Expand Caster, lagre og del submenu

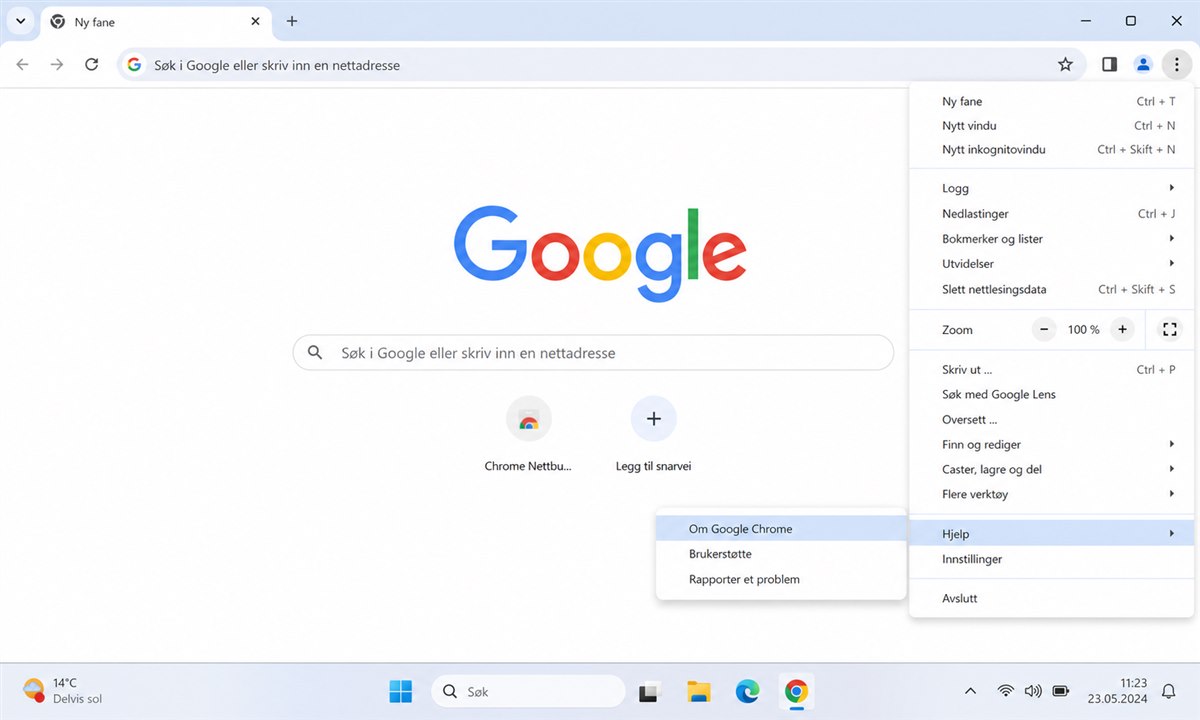[x=1052, y=469]
